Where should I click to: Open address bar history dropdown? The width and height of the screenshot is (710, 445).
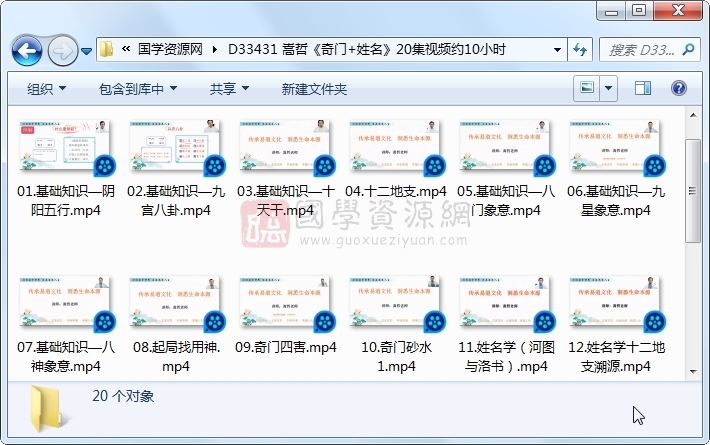(x=557, y=49)
